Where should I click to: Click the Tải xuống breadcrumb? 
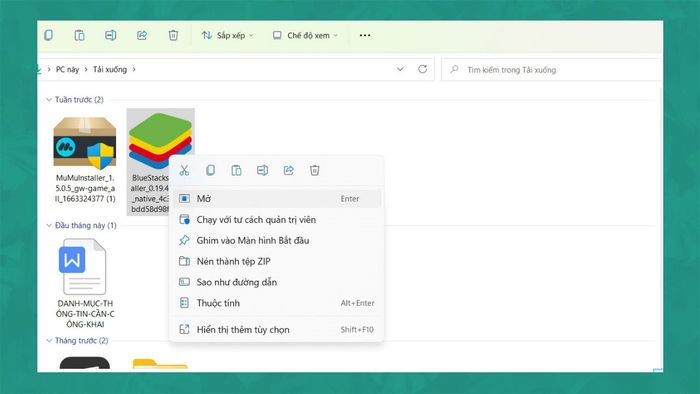(110, 70)
